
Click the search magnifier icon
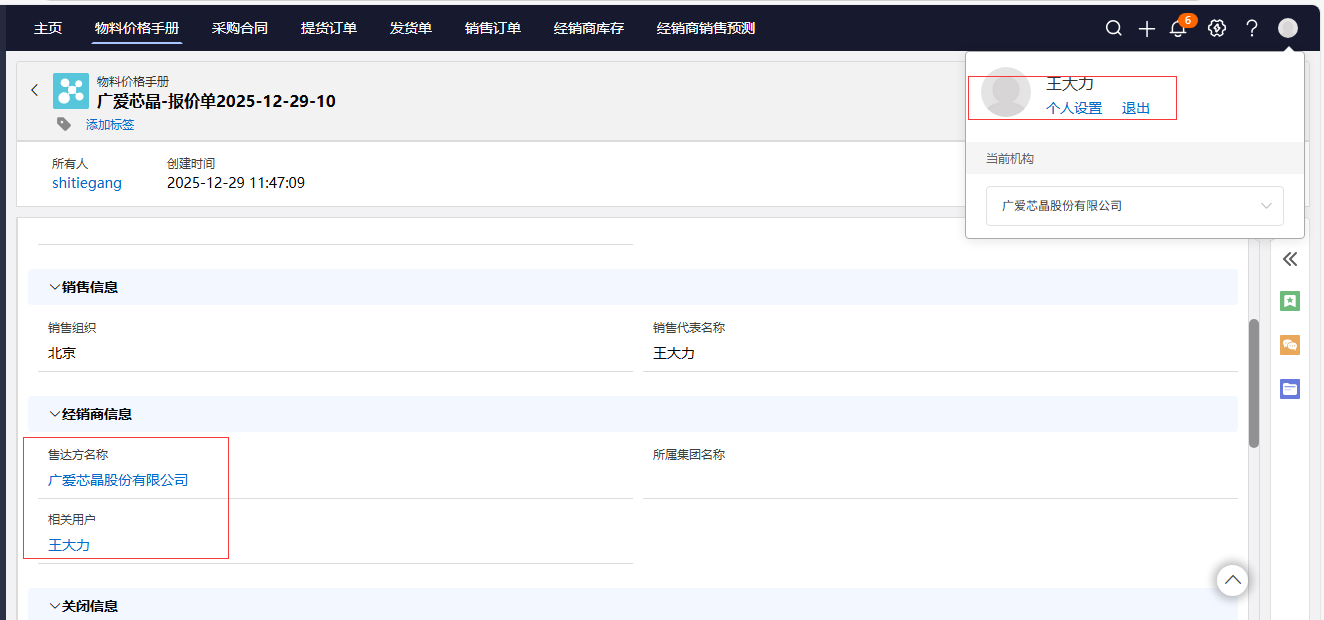(x=1113, y=28)
